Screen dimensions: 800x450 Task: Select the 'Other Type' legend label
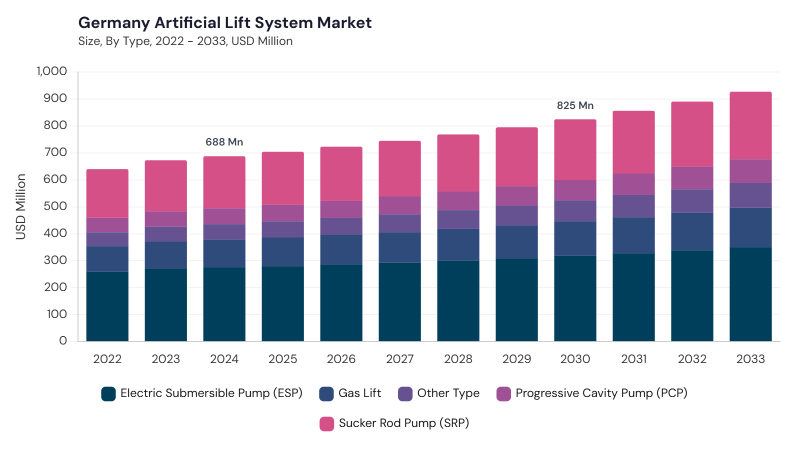pyautogui.click(x=448, y=393)
